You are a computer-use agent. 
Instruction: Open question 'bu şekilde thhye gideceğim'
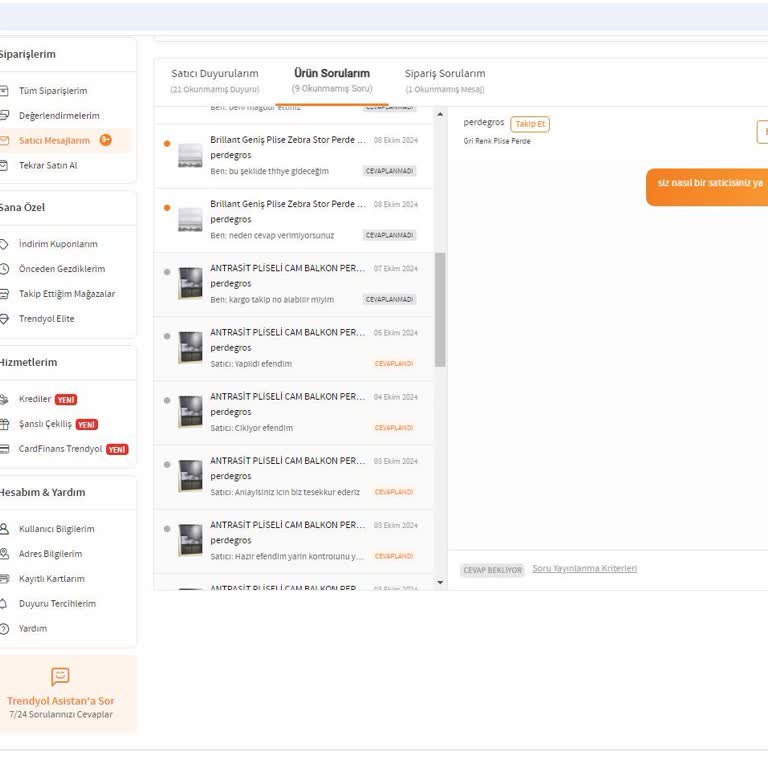(x=294, y=156)
